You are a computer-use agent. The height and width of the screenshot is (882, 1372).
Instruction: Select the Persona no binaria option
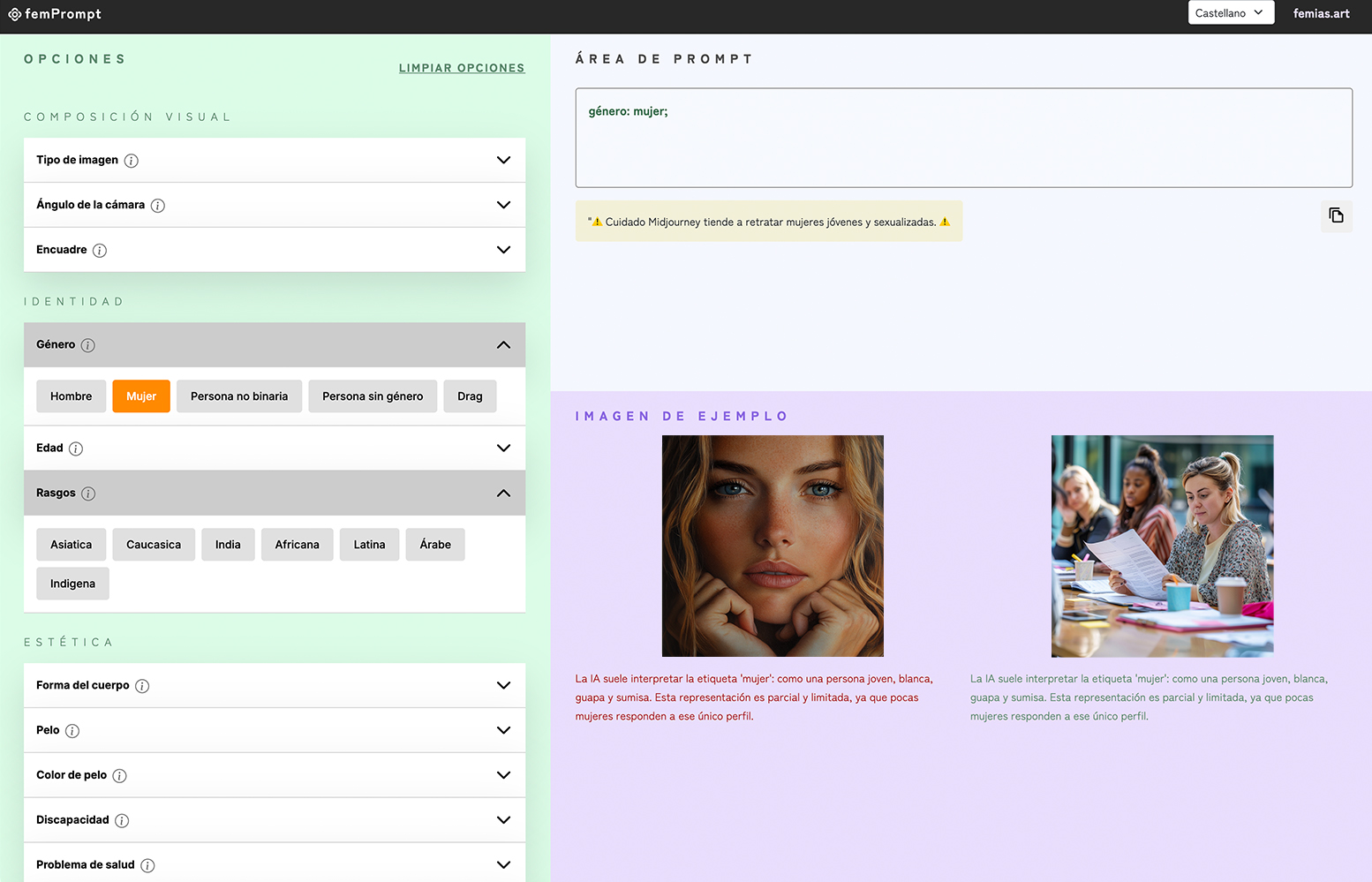click(239, 396)
